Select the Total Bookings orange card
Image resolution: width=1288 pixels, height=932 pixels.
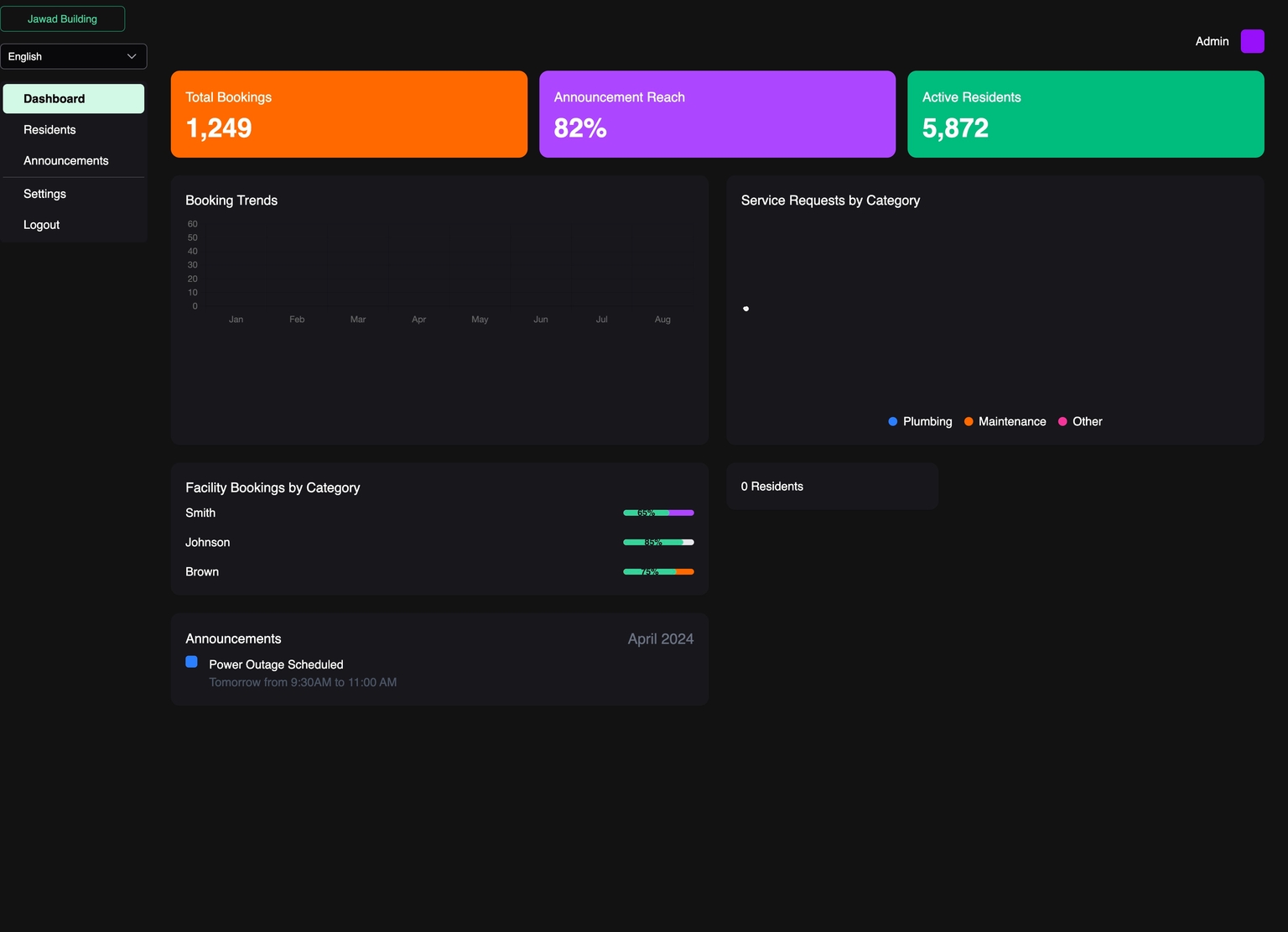click(x=349, y=114)
